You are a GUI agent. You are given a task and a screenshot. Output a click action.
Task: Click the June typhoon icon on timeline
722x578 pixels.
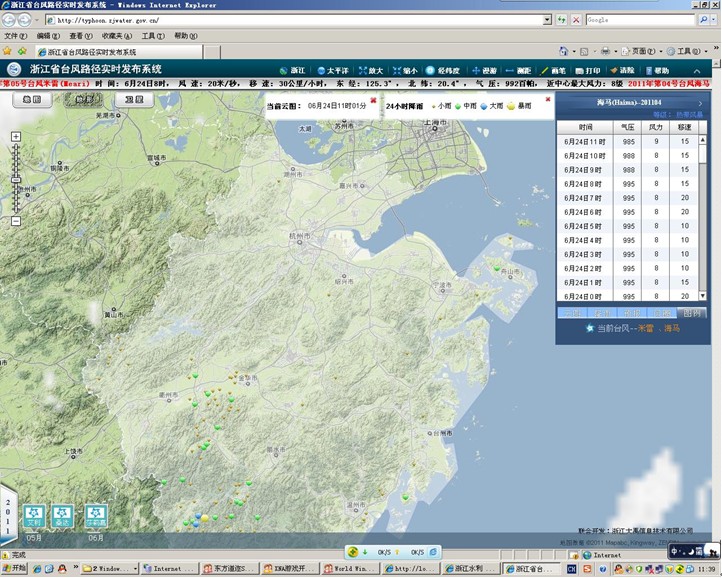96,516
